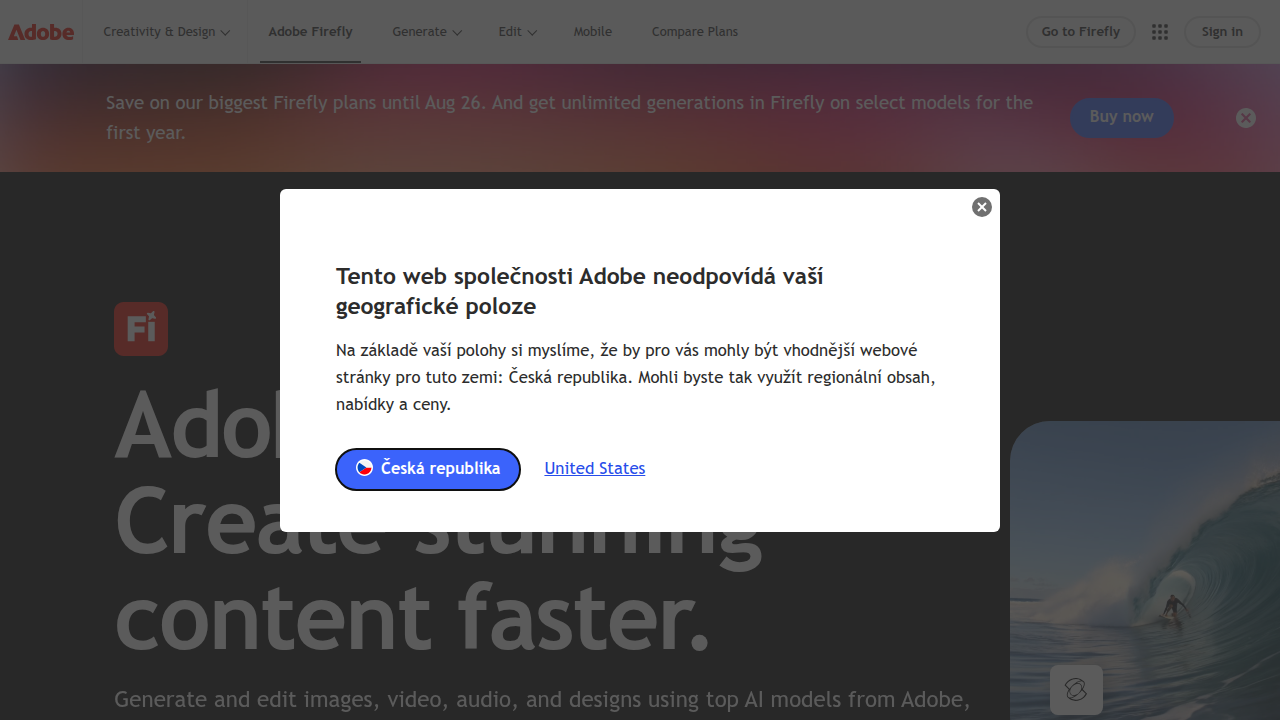Expand the Edit dropdown menu
Viewport: 1280px width, 720px height.
click(518, 32)
